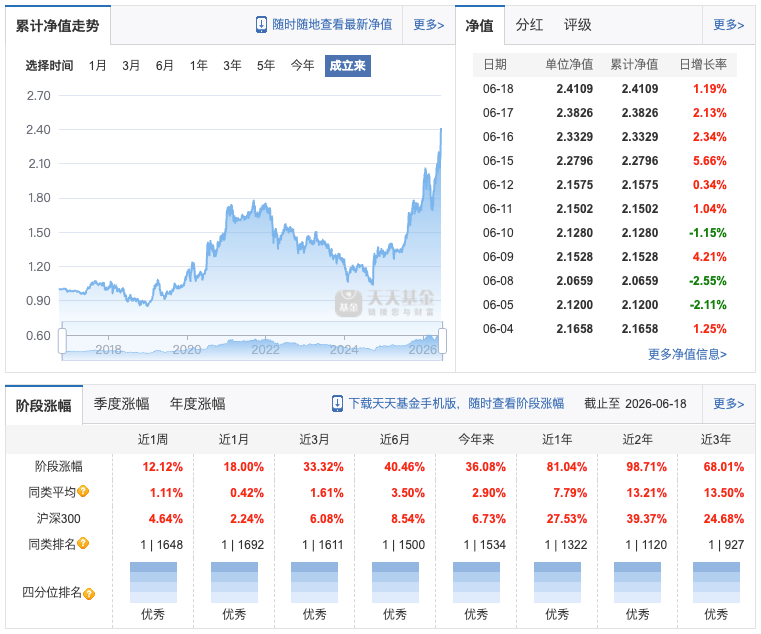Select the 3月 time range
The image size is (761, 634).
pos(131,66)
